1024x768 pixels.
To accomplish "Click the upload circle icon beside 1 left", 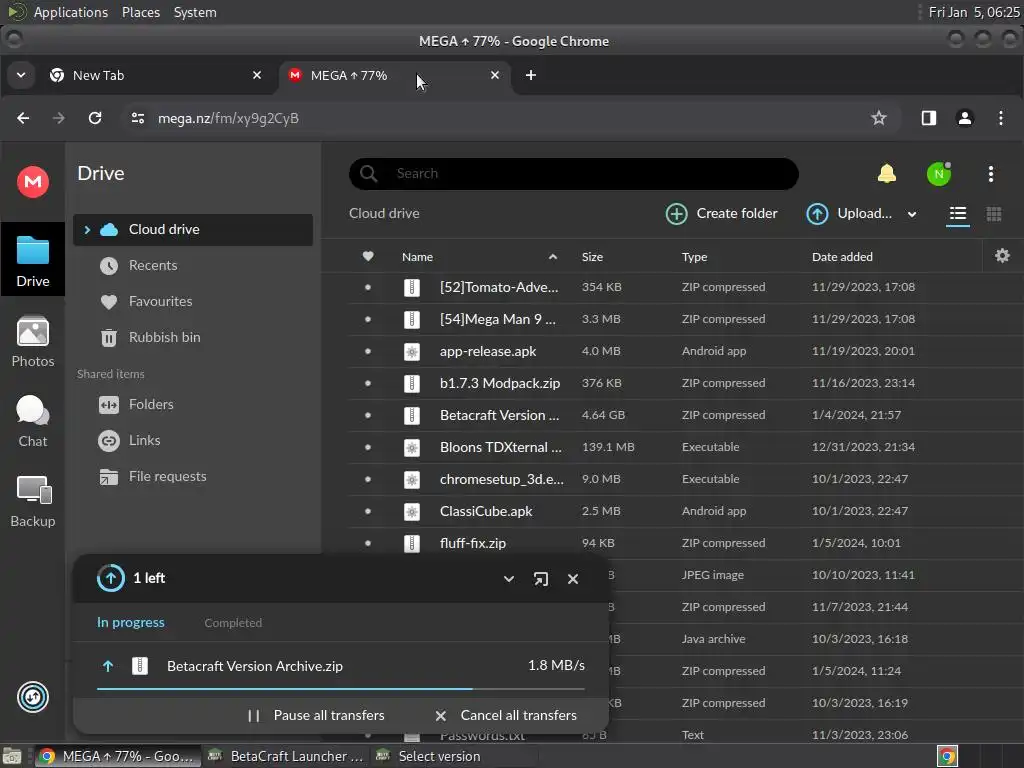I will point(110,578).
